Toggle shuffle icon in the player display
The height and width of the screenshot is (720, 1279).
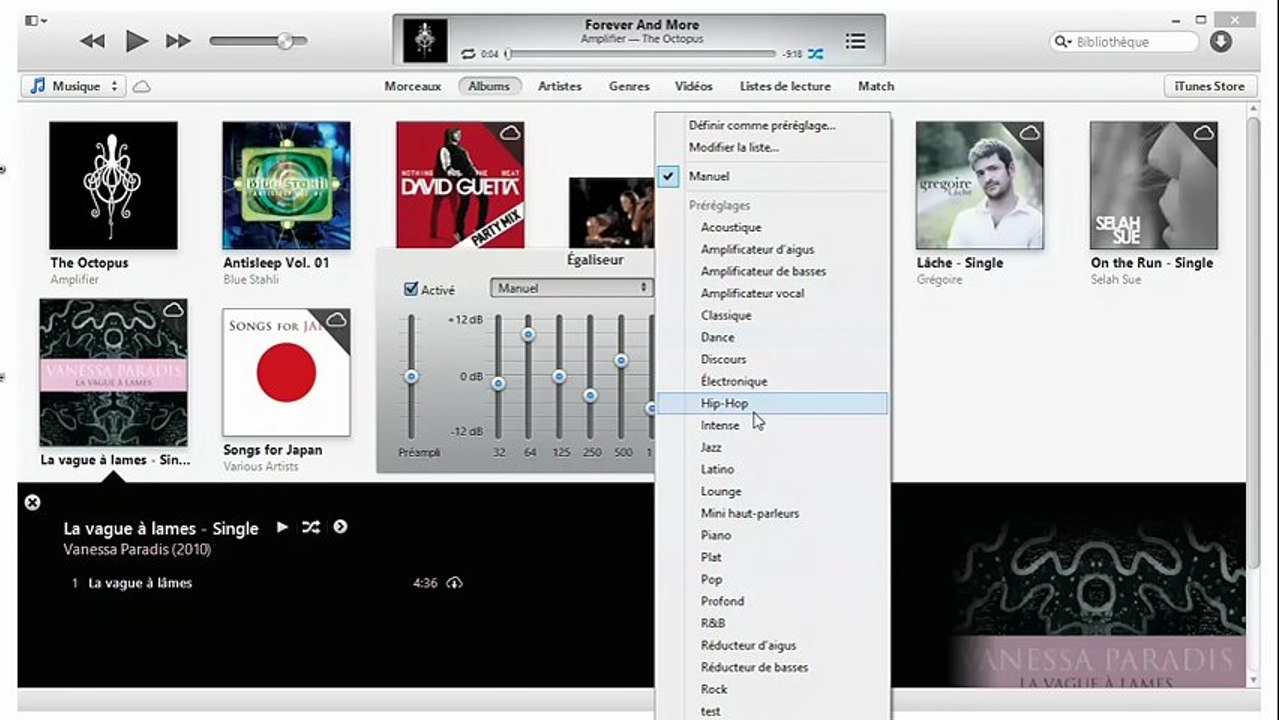[816, 54]
